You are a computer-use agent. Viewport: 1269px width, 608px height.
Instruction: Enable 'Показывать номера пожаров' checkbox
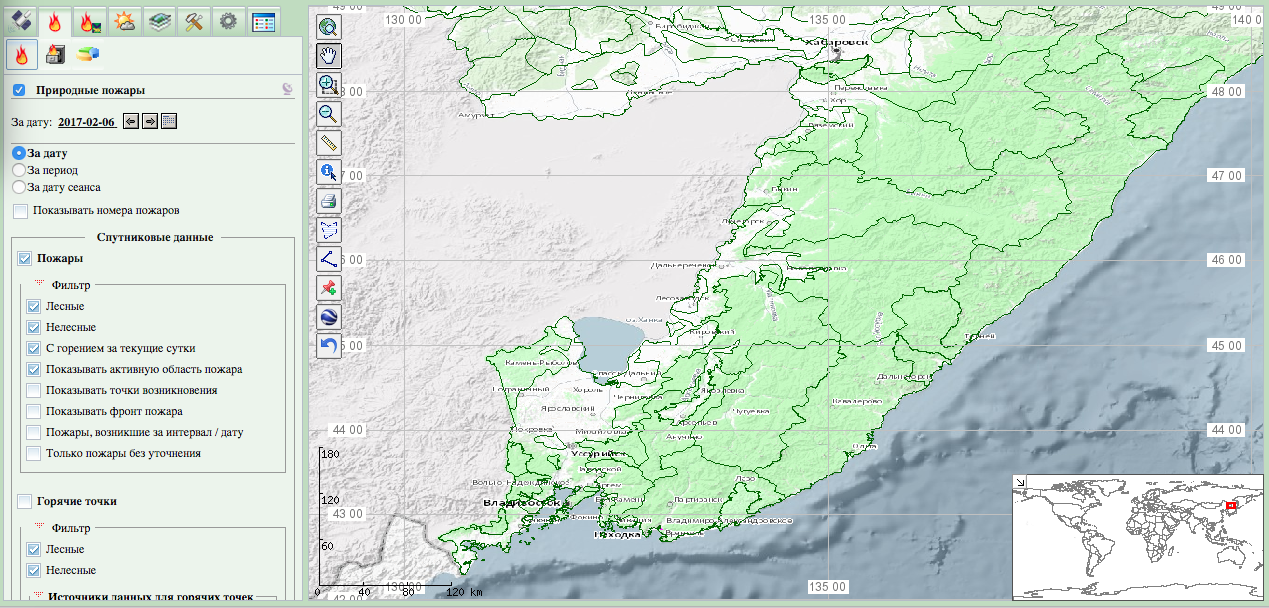(20, 211)
